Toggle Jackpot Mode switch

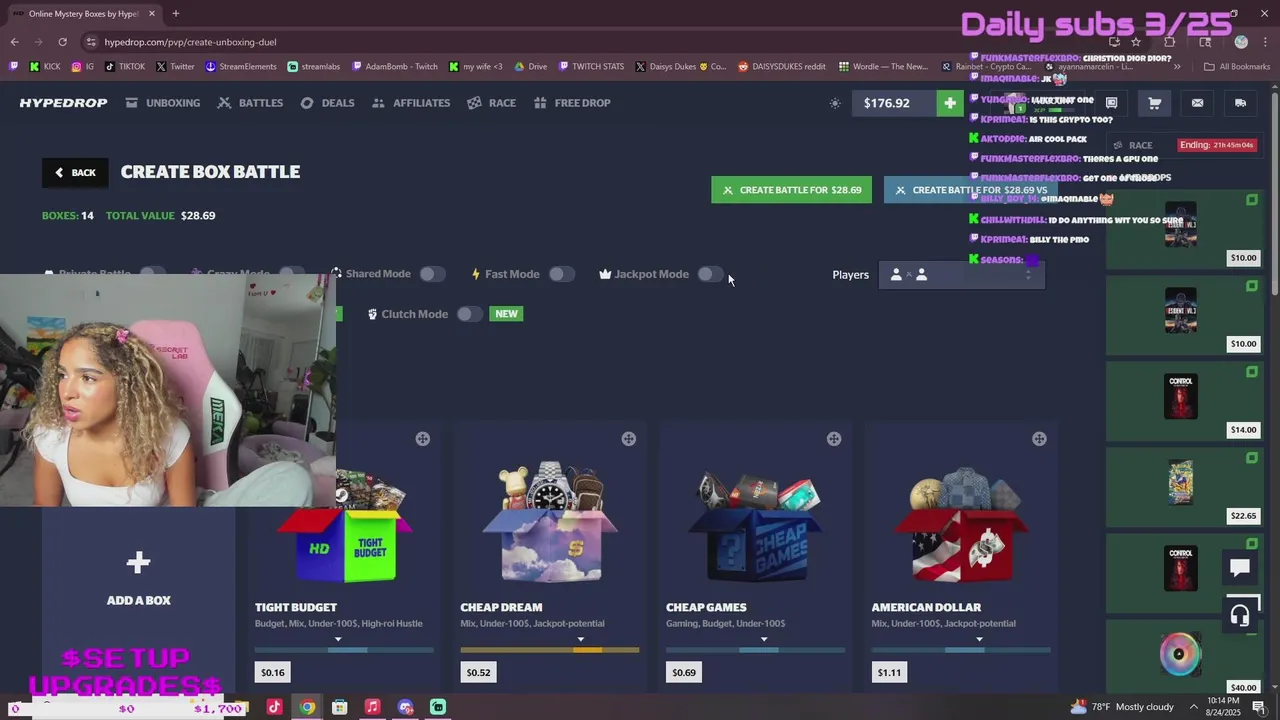[709, 274]
